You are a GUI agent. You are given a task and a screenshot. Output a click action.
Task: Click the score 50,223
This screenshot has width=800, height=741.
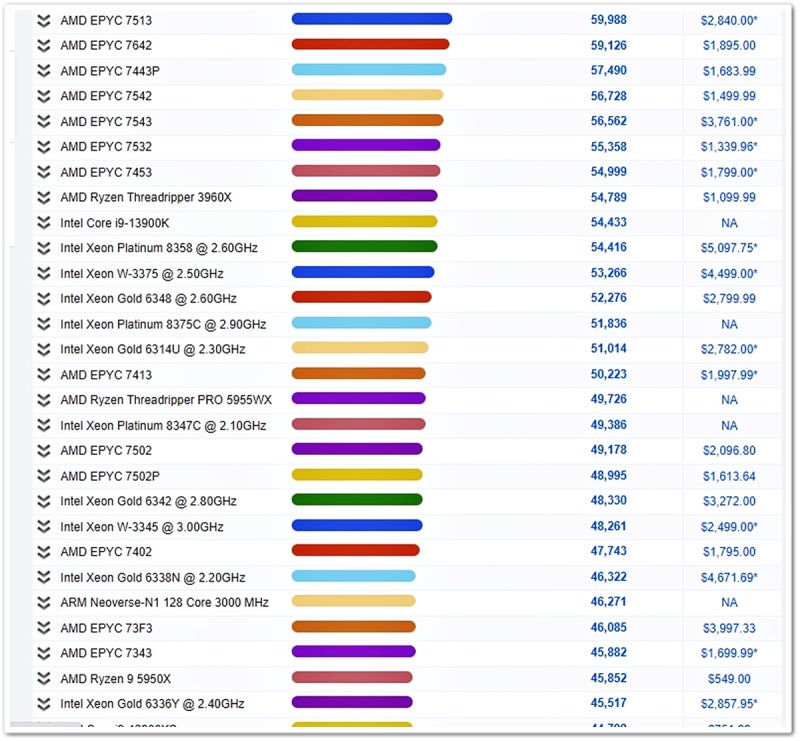coord(609,374)
